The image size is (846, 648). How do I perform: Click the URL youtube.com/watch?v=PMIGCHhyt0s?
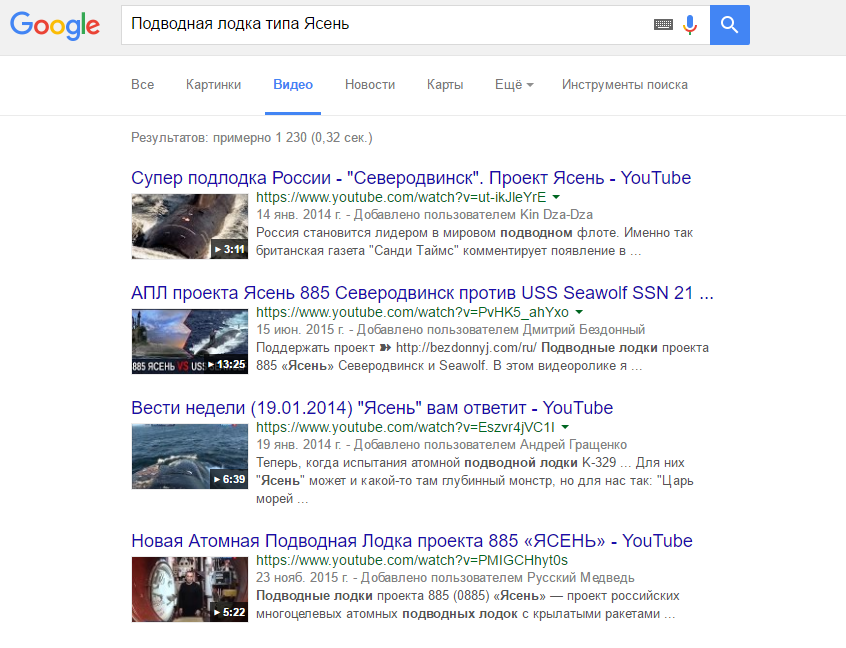tap(412, 561)
